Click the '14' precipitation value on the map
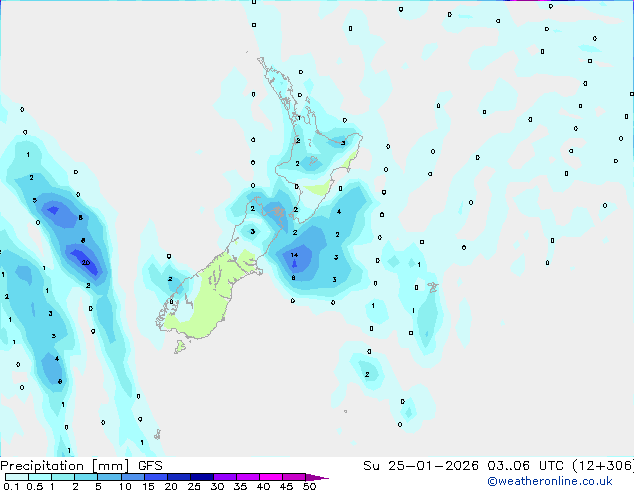634x490 pixels. coord(294,255)
